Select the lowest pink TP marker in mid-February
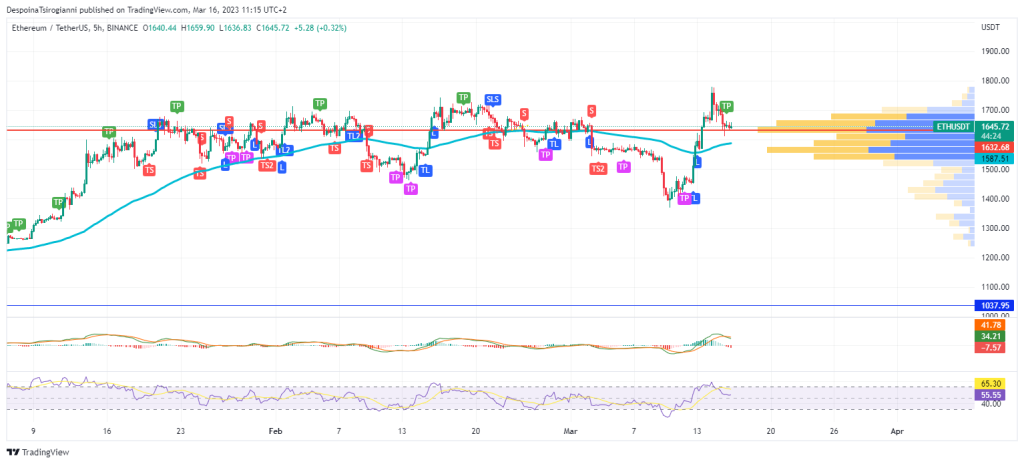This screenshot has height=464, width=1024. coord(410,188)
